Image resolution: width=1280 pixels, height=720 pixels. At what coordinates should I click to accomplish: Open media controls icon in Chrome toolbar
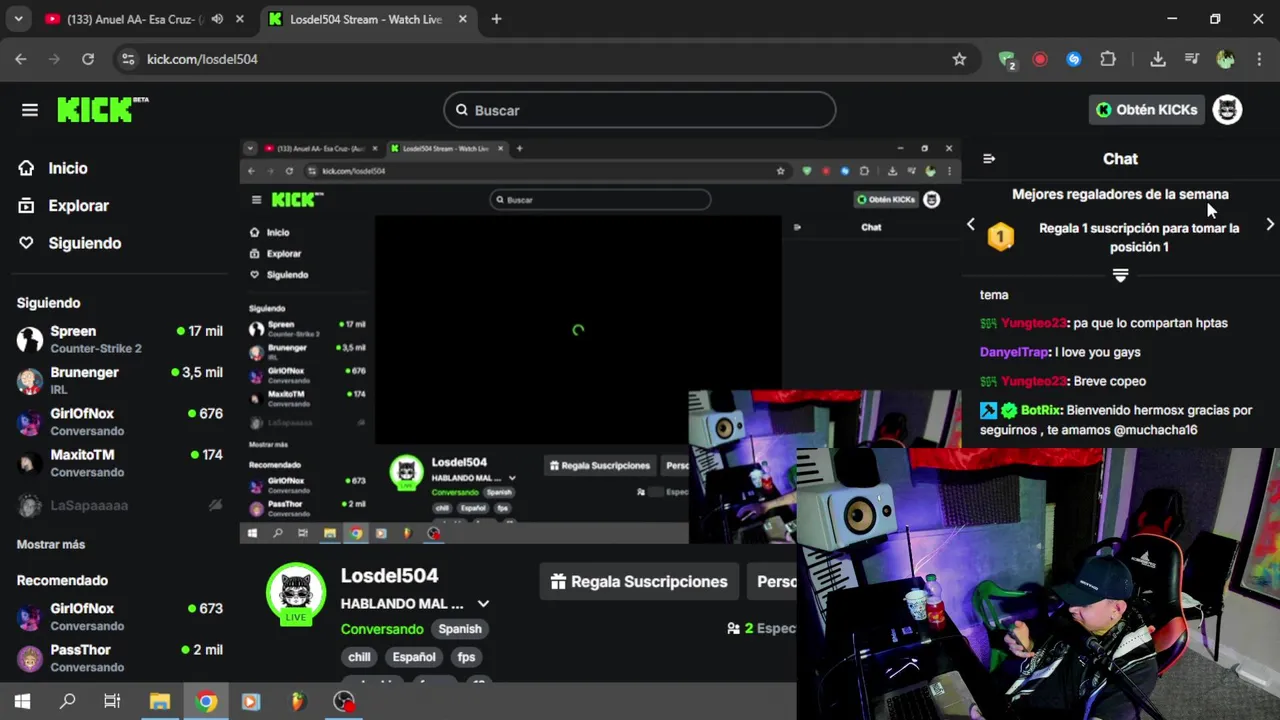[1192, 59]
